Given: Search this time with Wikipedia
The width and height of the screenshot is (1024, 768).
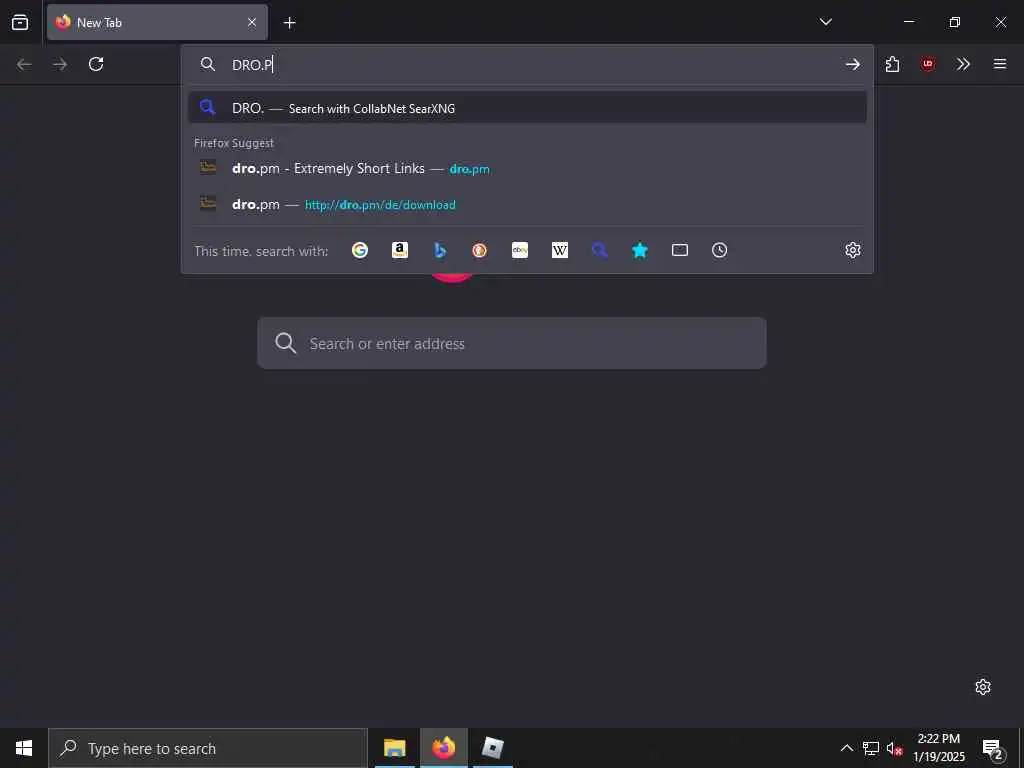Looking at the screenshot, I should pyautogui.click(x=560, y=250).
